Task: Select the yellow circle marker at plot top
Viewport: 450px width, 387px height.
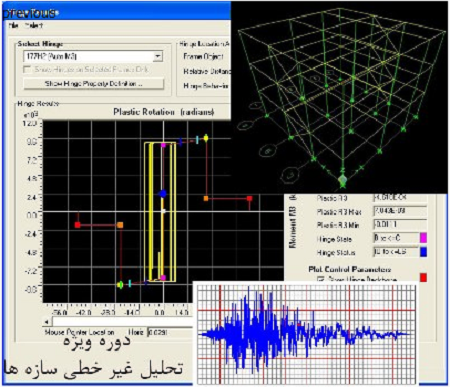Action: point(206,138)
